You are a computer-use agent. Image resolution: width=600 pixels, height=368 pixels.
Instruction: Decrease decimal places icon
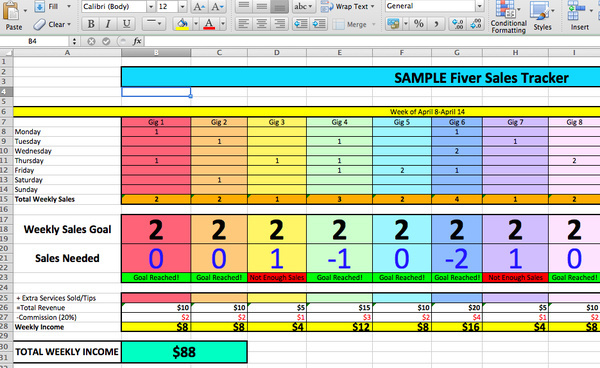click(x=476, y=24)
